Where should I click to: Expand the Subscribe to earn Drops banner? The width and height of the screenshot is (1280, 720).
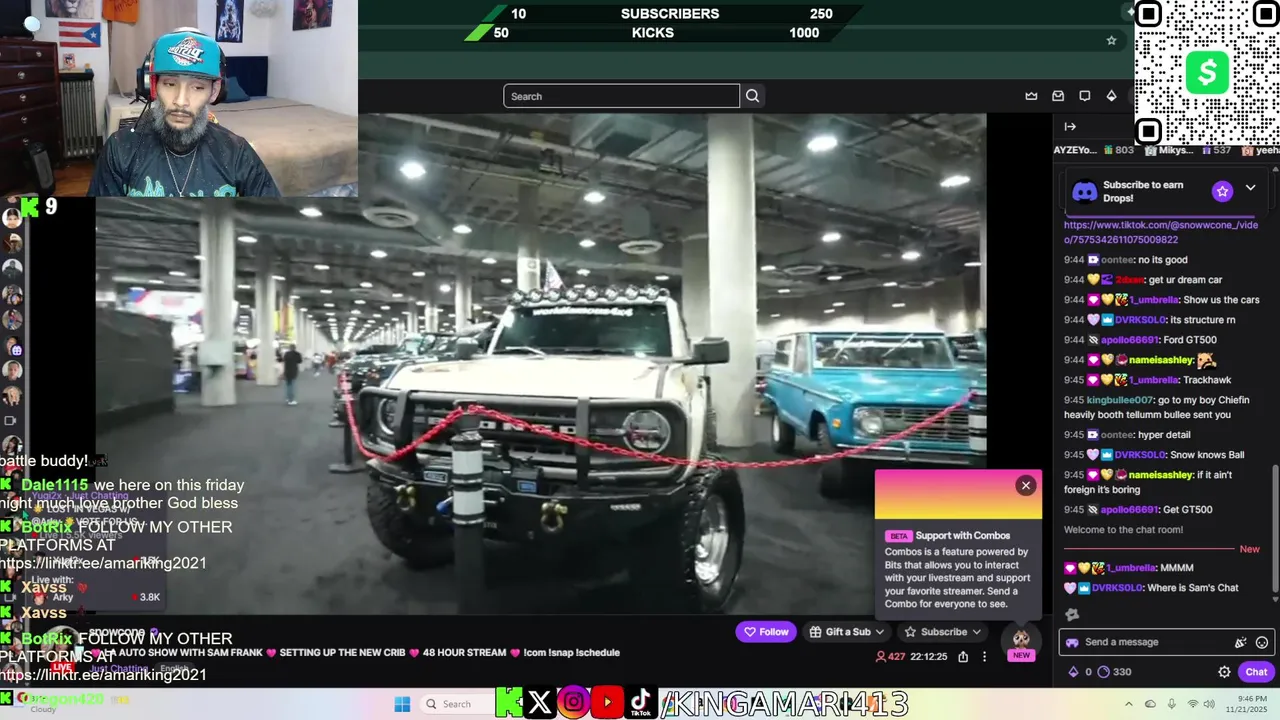[1250, 188]
